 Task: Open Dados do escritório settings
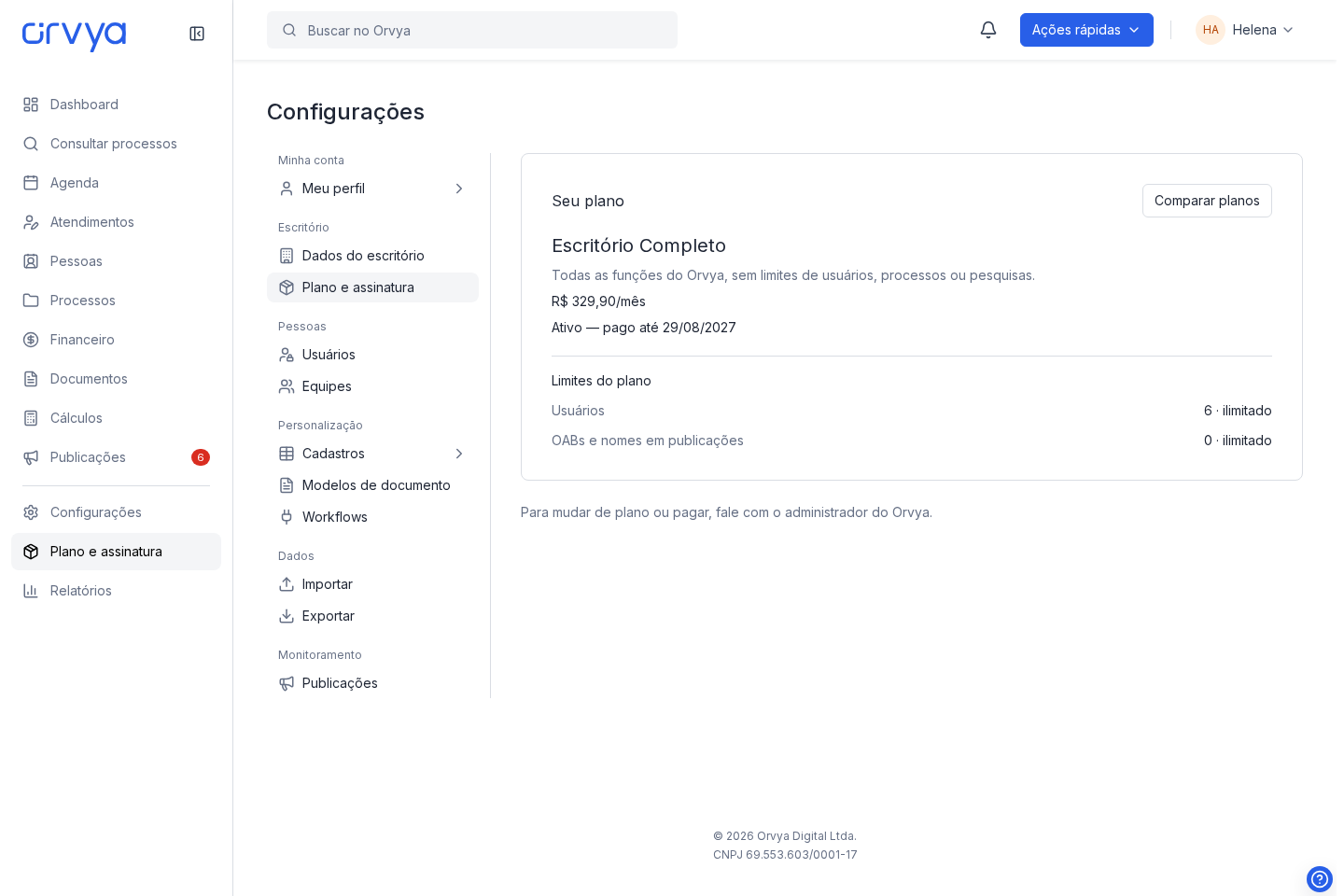(372, 256)
